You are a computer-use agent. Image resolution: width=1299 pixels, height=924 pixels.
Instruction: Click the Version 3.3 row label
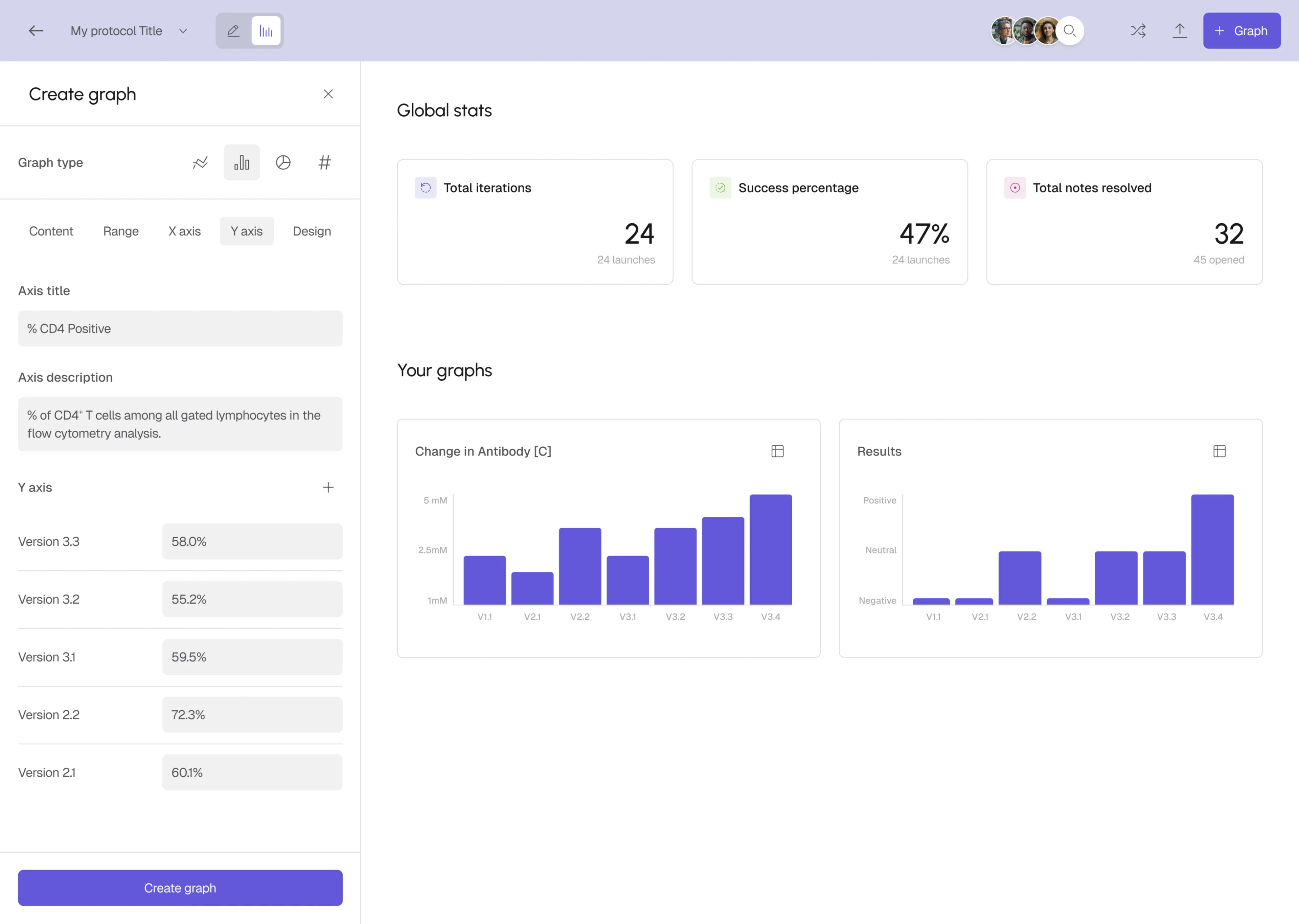click(49, 541)
